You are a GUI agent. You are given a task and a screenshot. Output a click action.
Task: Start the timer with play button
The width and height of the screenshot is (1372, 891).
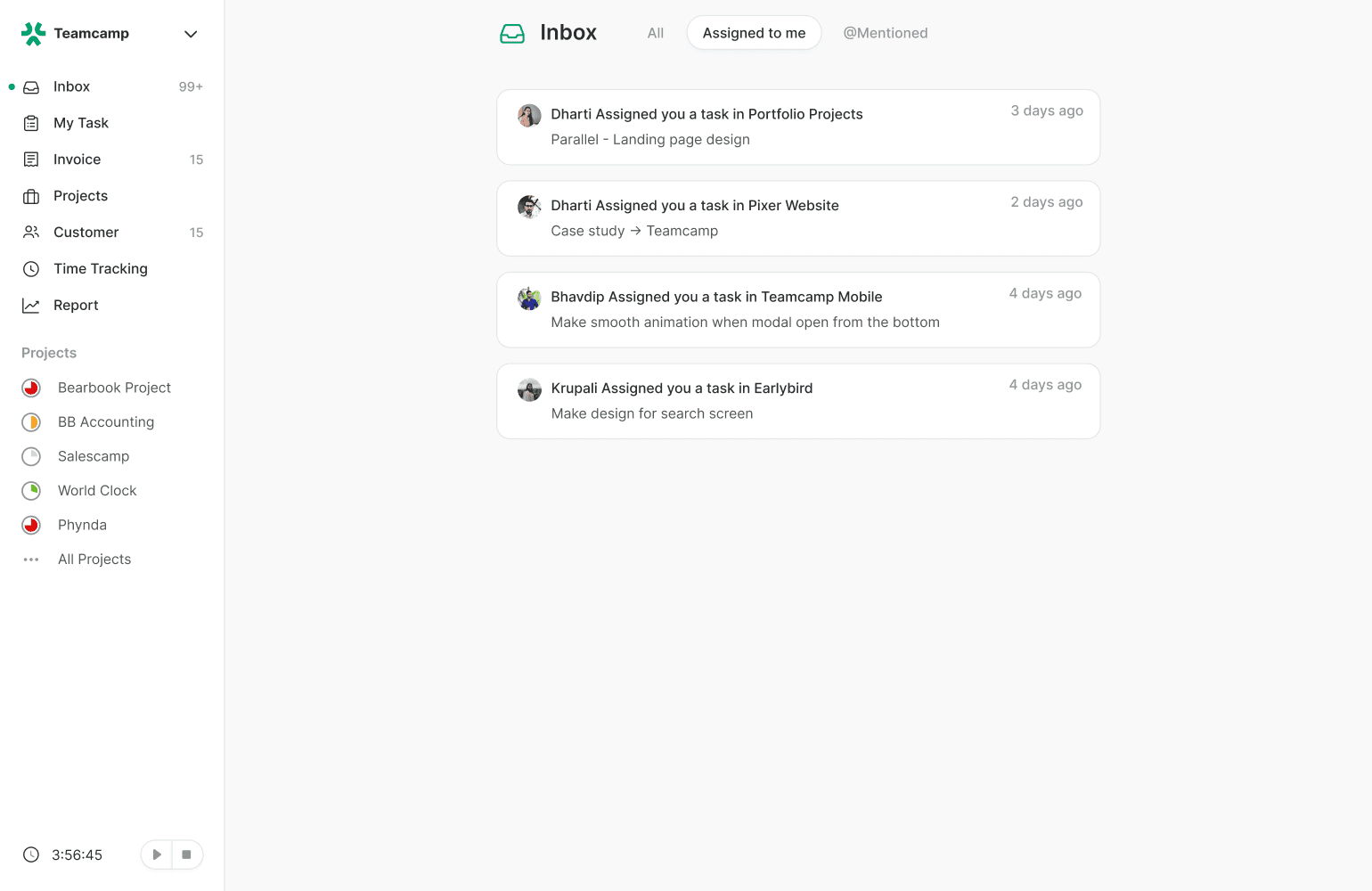[x=157, y=854]
